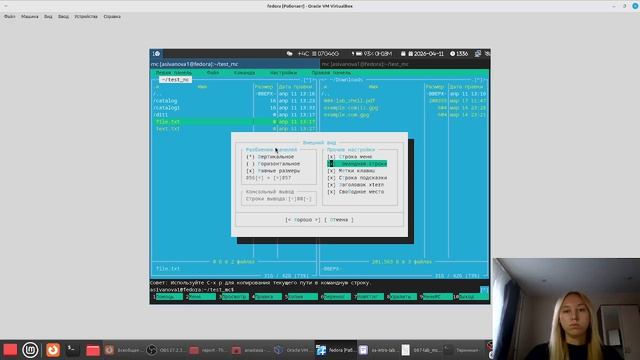Toggle the Строка меню checkbox
640x360 pixels.
pyautogui.click(x=350, y=157)
